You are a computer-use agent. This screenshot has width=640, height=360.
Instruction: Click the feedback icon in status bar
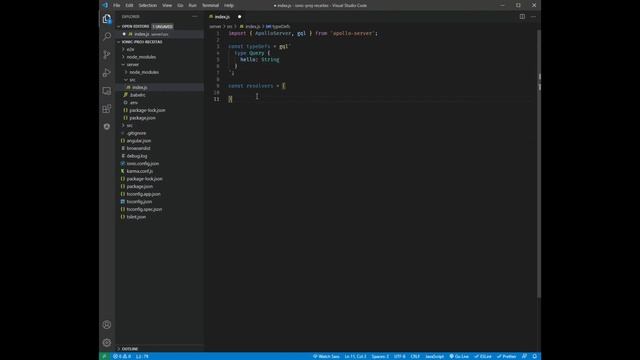point(524,356)
